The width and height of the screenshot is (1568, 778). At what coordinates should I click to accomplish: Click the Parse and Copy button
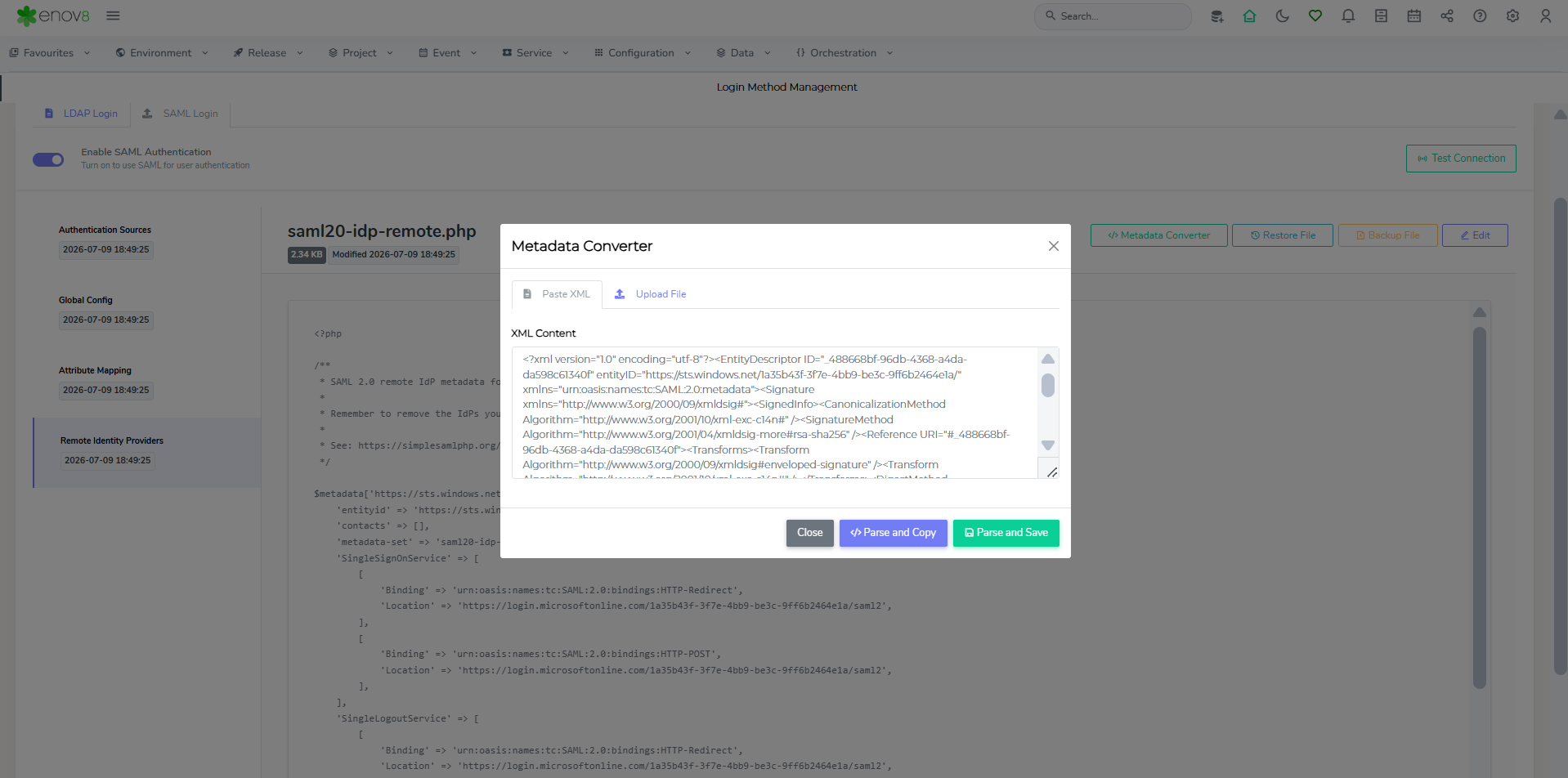[x=893, y=533]
